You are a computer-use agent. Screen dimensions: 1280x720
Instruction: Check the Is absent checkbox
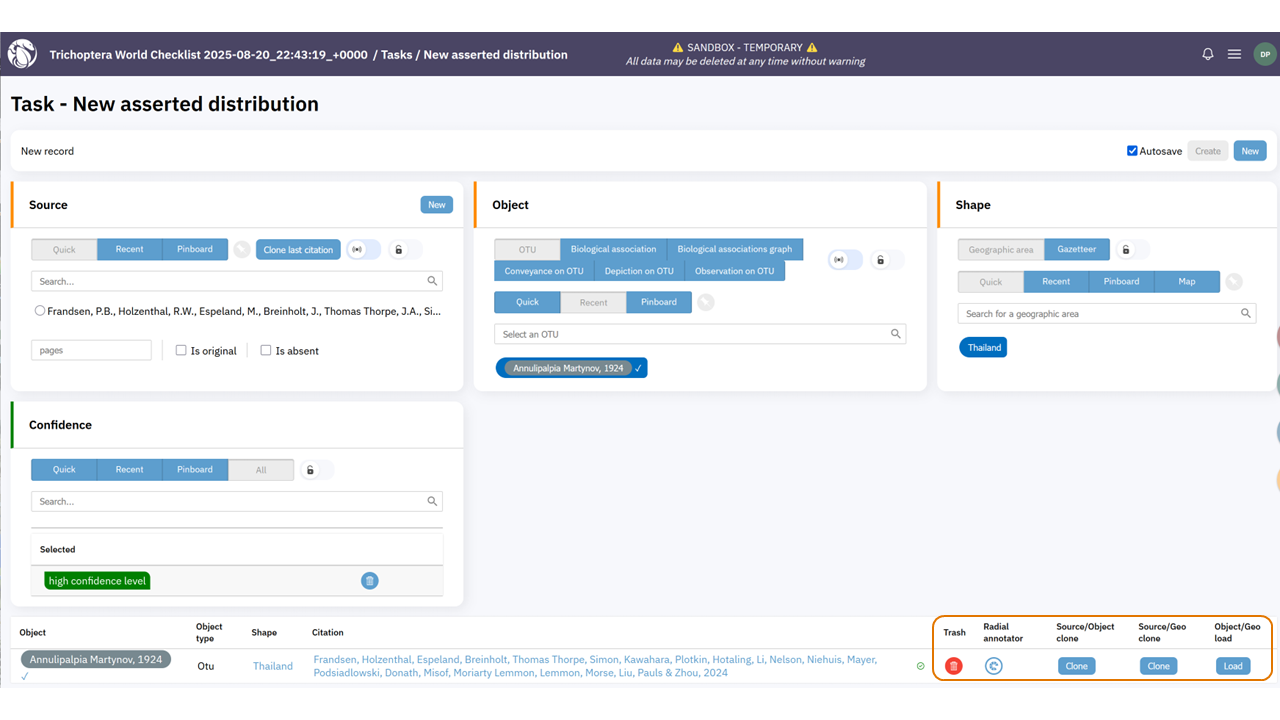pos(266,351)
